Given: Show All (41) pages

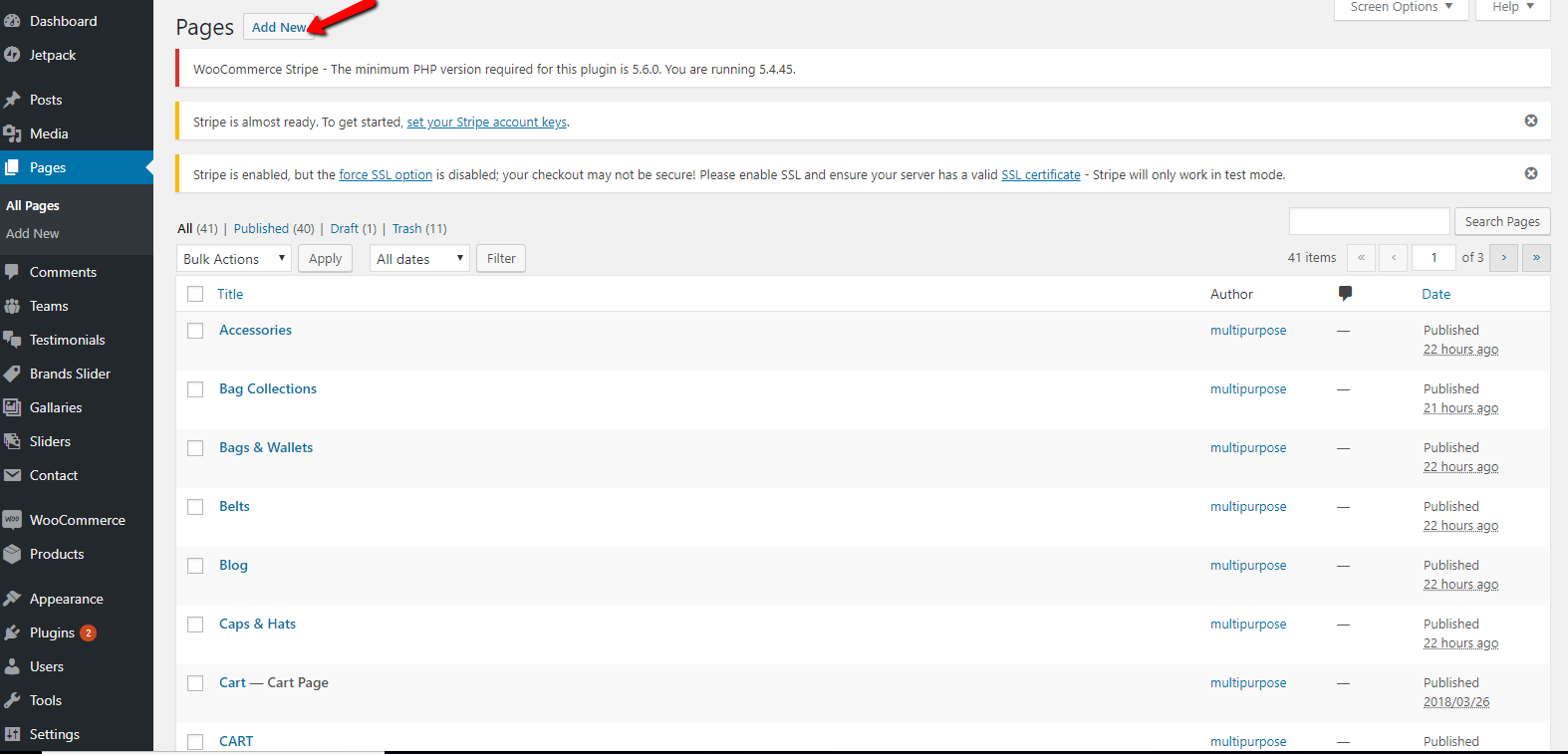Looking at the screenshot, I should [197, 228].
